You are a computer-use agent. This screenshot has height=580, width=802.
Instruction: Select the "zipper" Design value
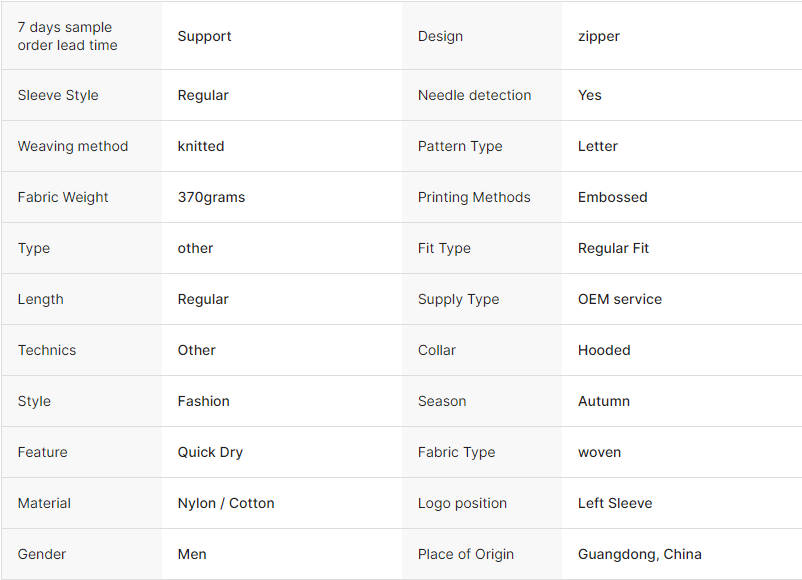599,36
